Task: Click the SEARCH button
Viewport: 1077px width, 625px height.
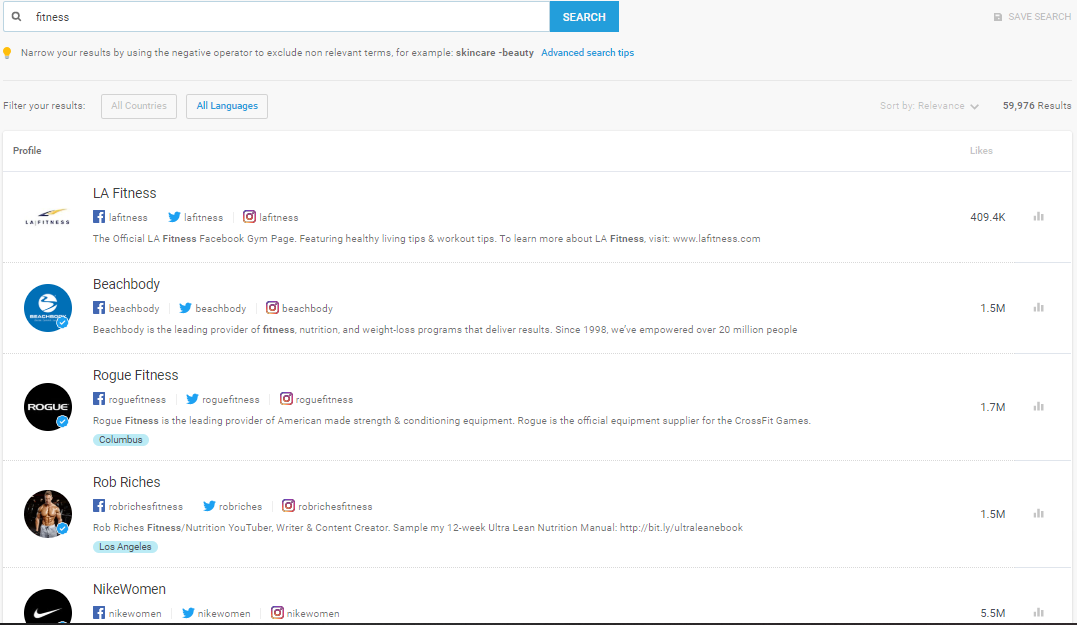Action: pos(584,16)
